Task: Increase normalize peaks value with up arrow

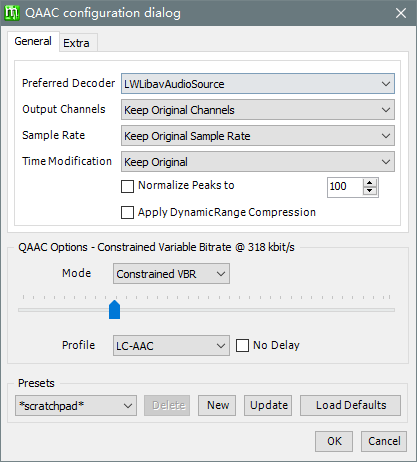Action: [370, 183]
